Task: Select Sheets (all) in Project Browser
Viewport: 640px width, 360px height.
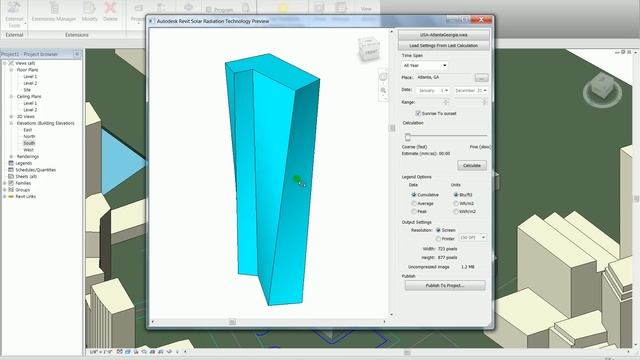Action: [26, 176]
